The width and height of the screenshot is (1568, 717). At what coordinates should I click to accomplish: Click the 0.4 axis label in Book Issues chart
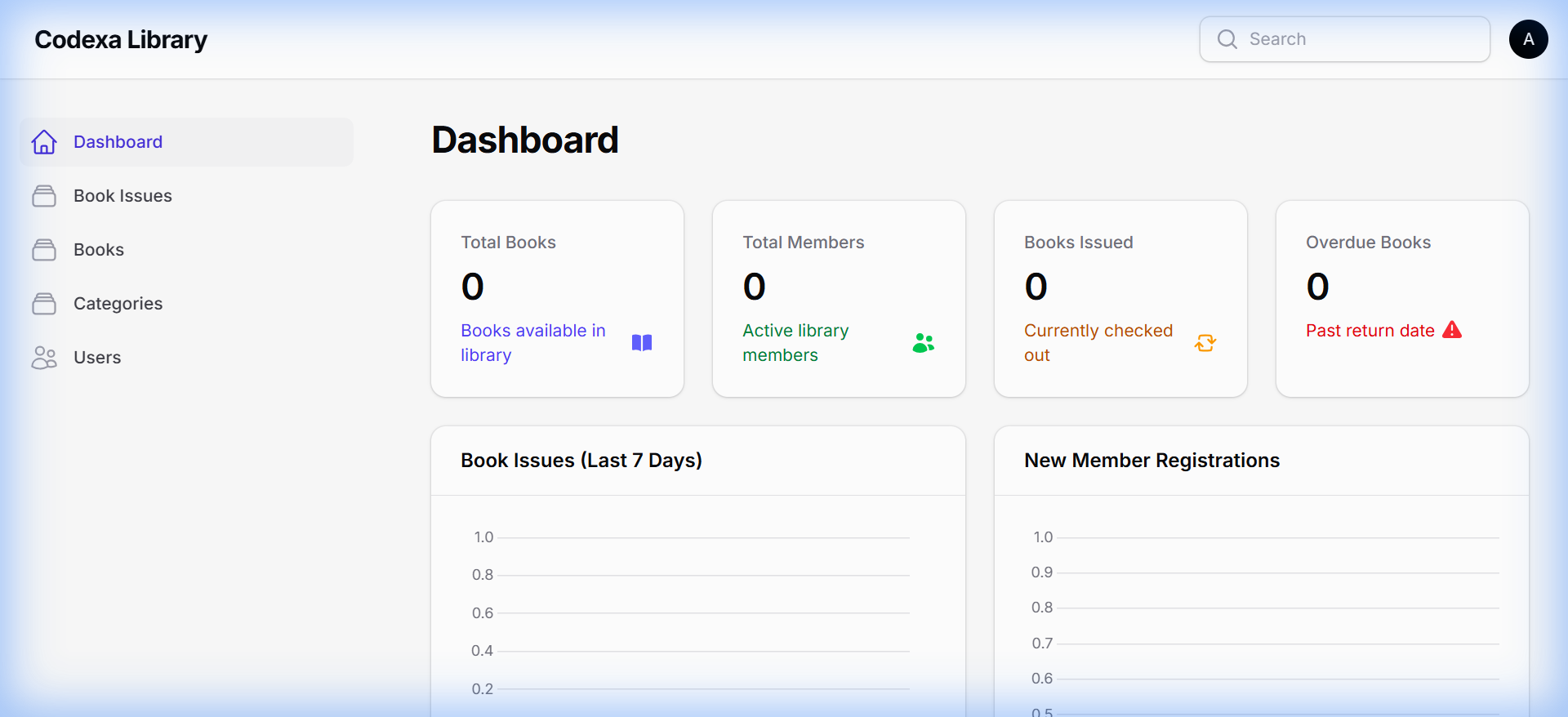[x=482, y=651]
